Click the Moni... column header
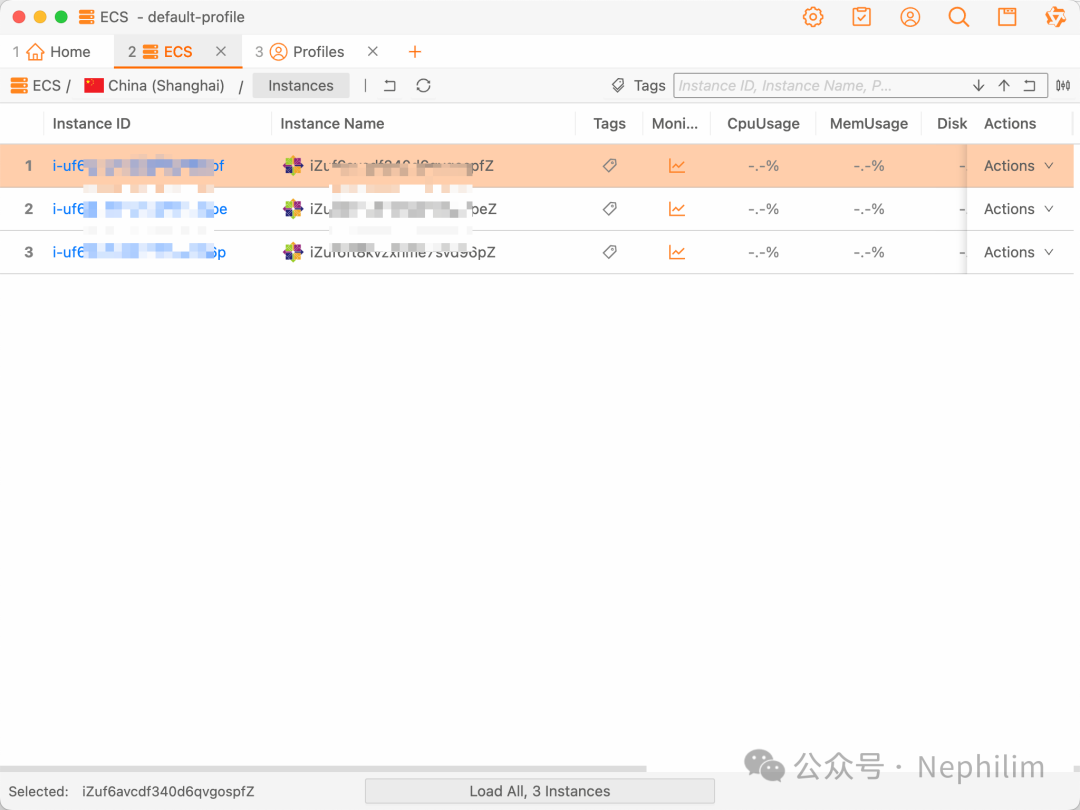The width and height of the screenshot is (1080, 810). tap(675, 123)
